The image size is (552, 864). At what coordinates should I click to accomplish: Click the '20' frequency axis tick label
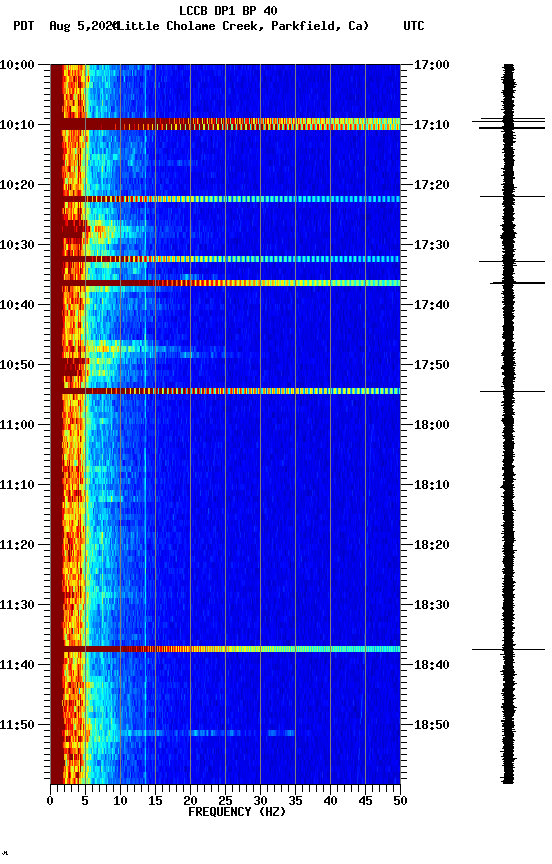pyautogui.click(x=190, y=801)
